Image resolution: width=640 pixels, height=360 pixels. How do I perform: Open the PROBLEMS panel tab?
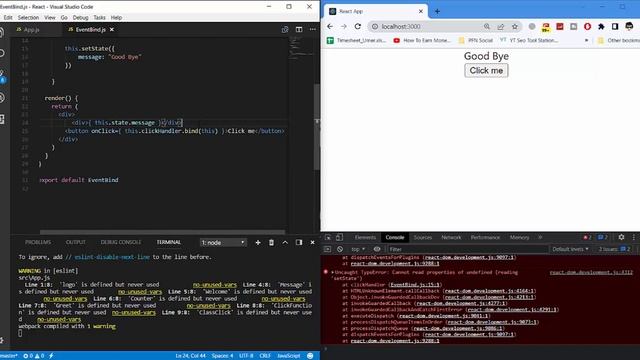tap(38, 242)
